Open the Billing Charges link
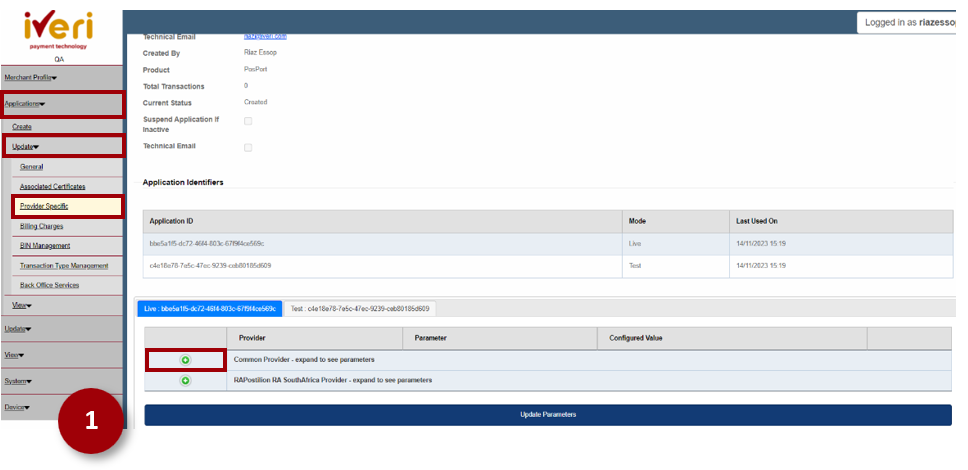 [41, 226]
